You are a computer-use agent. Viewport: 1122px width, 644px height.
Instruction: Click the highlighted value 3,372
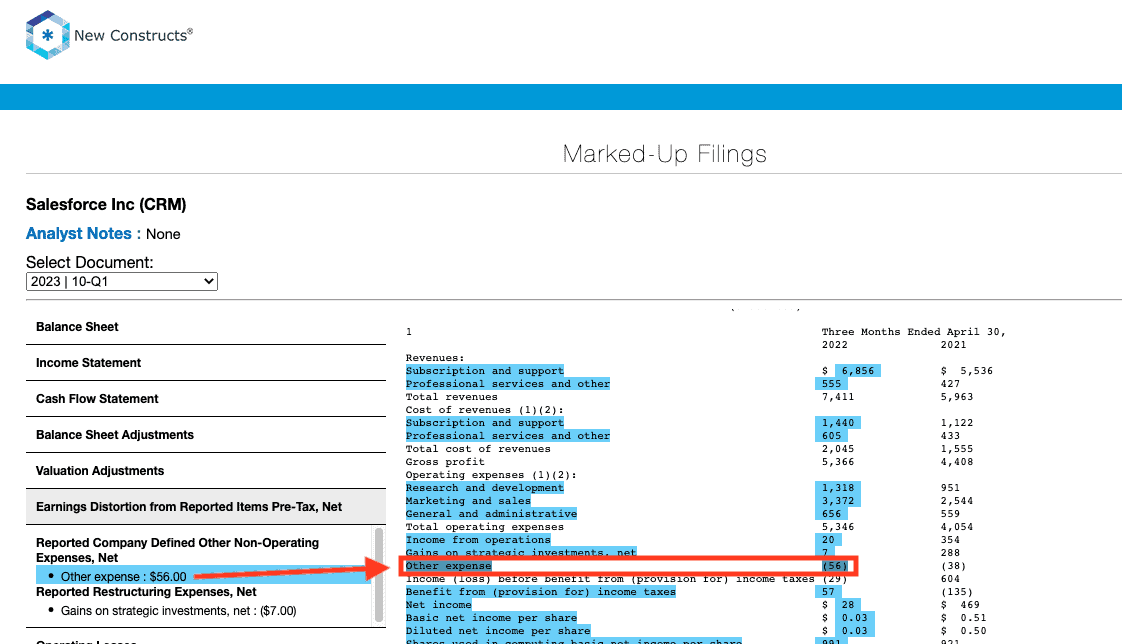pos(837,501)
